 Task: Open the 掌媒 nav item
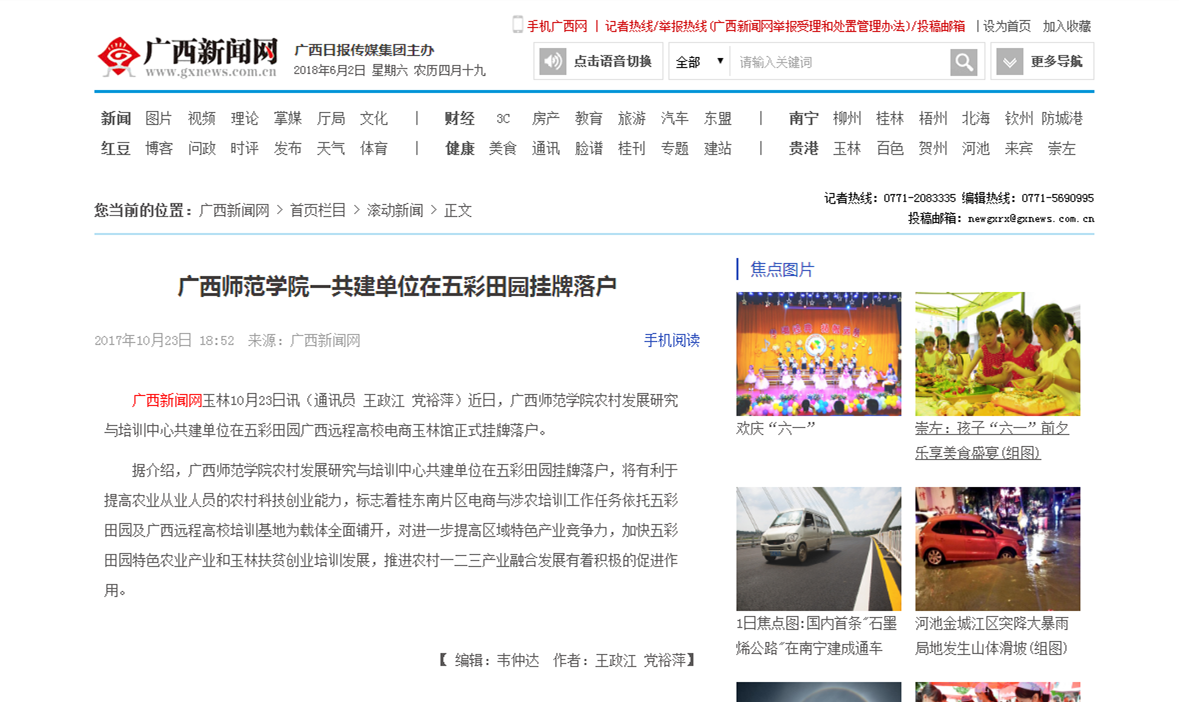click(x=287, y=118)
